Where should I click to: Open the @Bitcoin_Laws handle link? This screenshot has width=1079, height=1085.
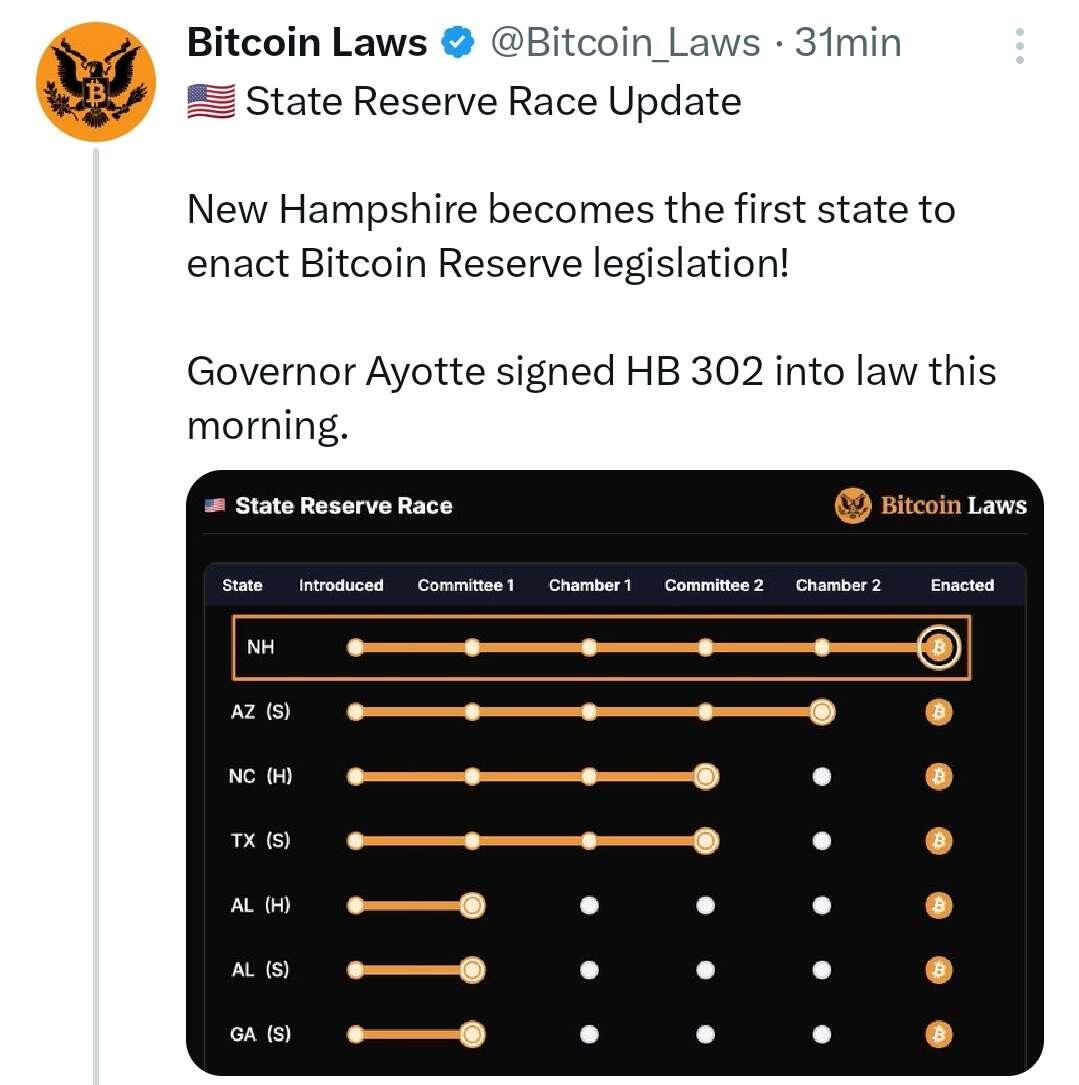click(x=625, y=42)
